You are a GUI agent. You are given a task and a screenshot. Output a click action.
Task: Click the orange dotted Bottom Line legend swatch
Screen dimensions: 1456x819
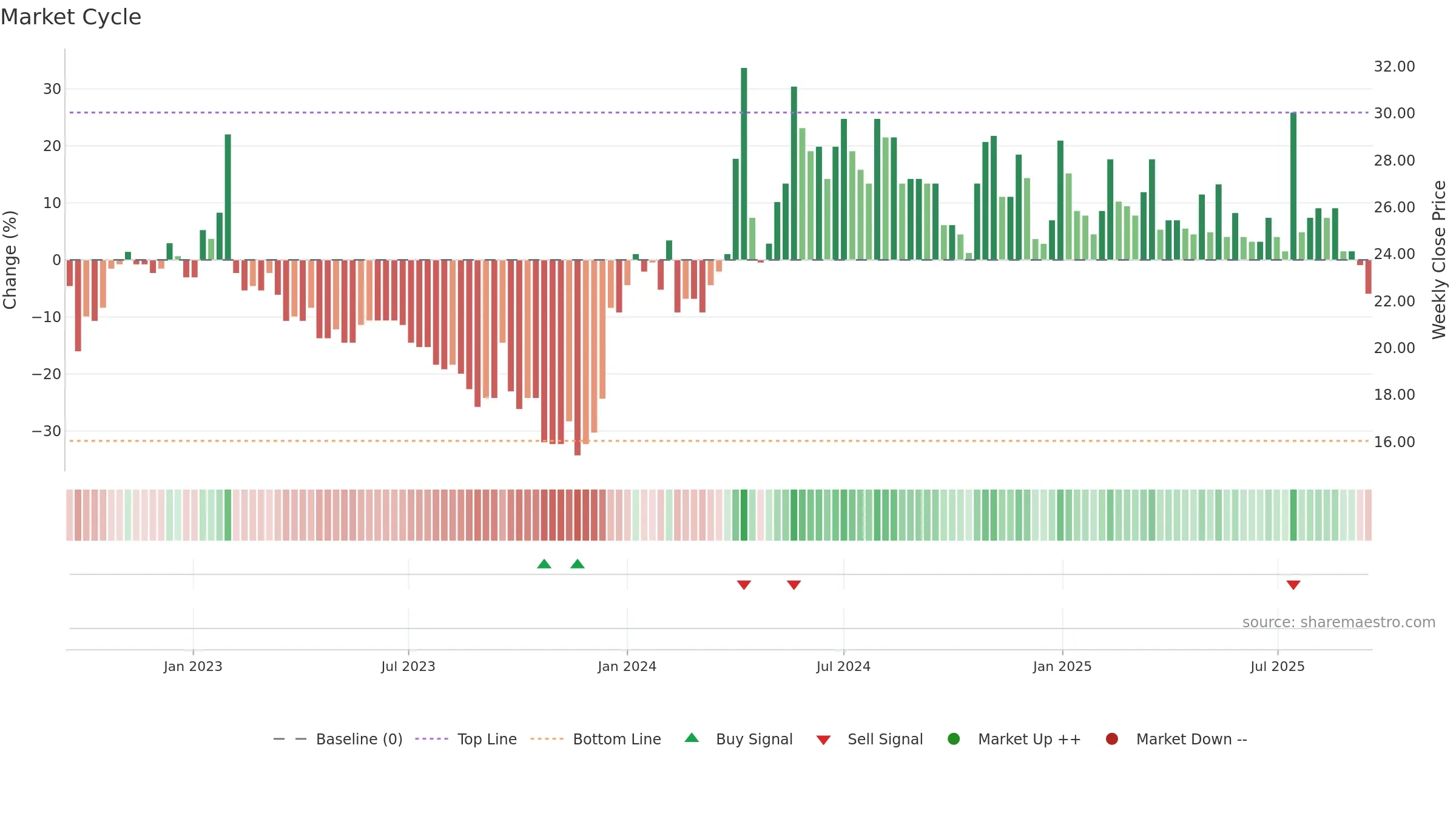[x=547, y=739]
